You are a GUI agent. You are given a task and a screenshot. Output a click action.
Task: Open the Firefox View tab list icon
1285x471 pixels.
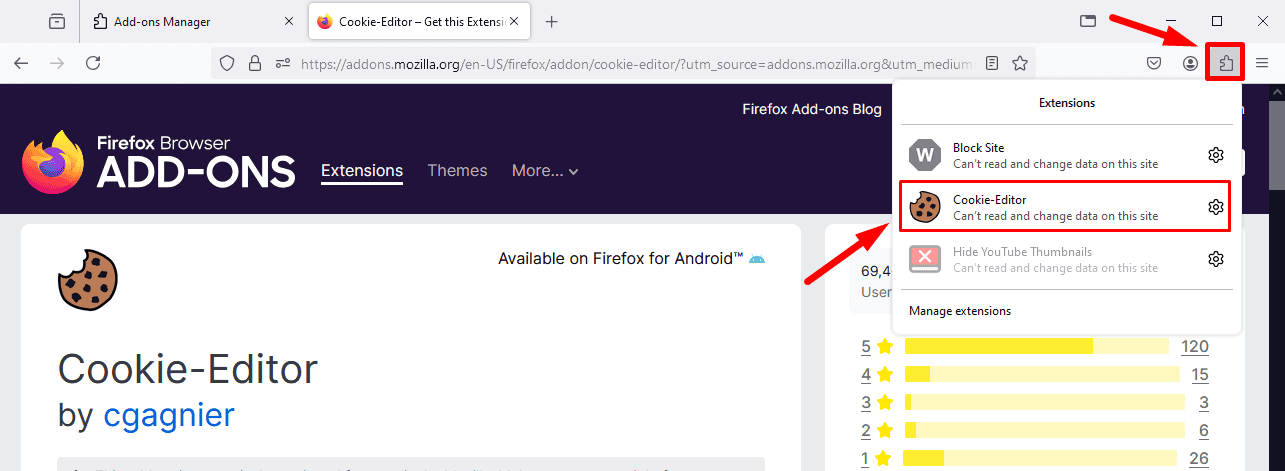[57, 21]
